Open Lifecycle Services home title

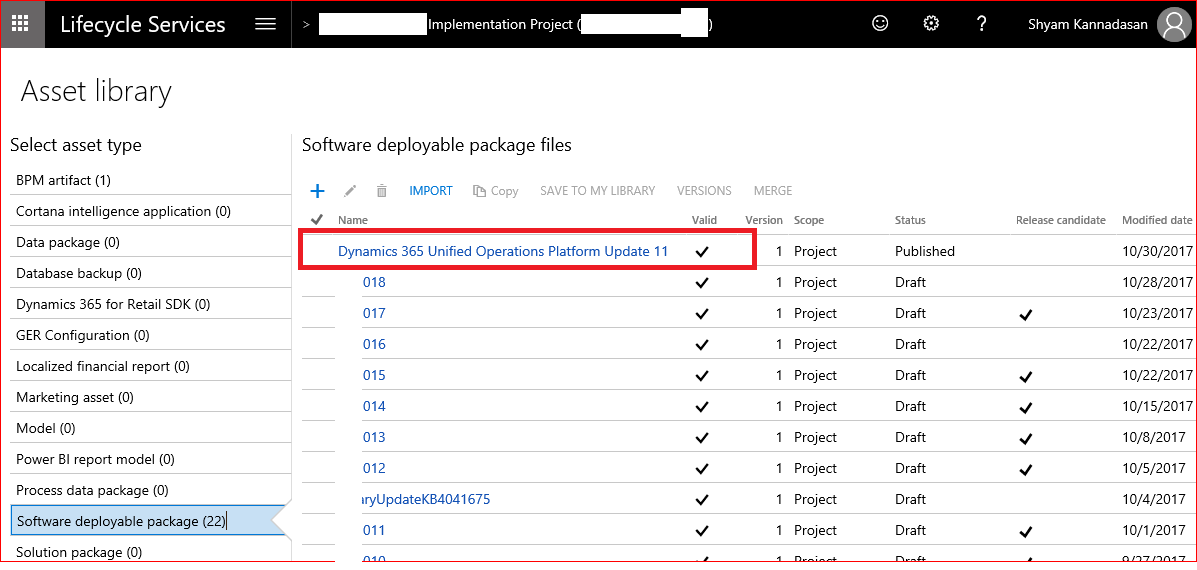click(x=143, y=24)
